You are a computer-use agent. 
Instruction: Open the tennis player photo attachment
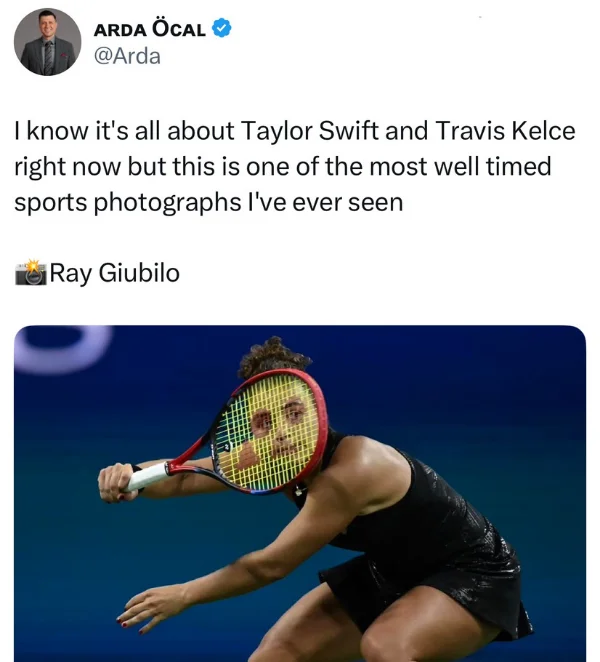tap(300, 494)
